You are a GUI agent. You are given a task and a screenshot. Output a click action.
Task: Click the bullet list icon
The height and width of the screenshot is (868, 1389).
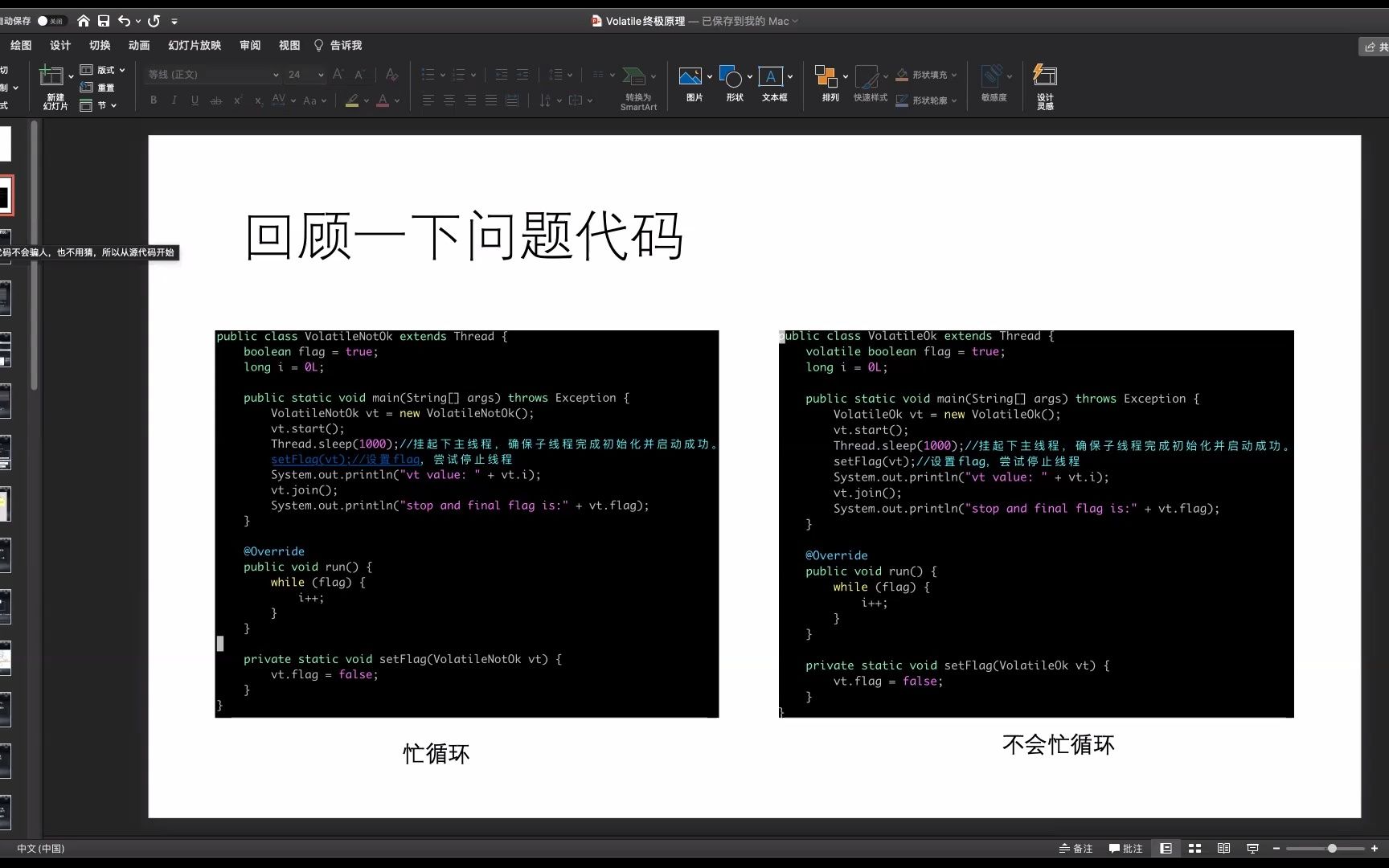[x=428, y=75]
